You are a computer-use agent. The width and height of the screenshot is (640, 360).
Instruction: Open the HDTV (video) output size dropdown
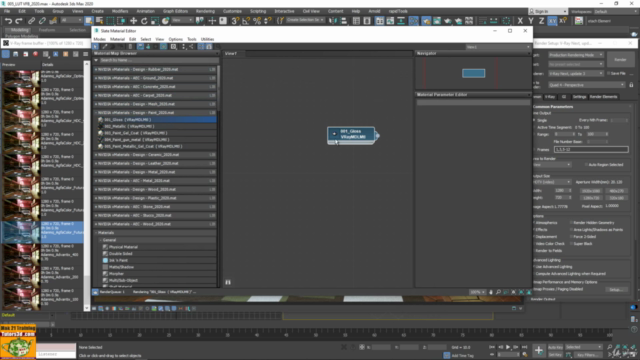(x=552, y=182)
